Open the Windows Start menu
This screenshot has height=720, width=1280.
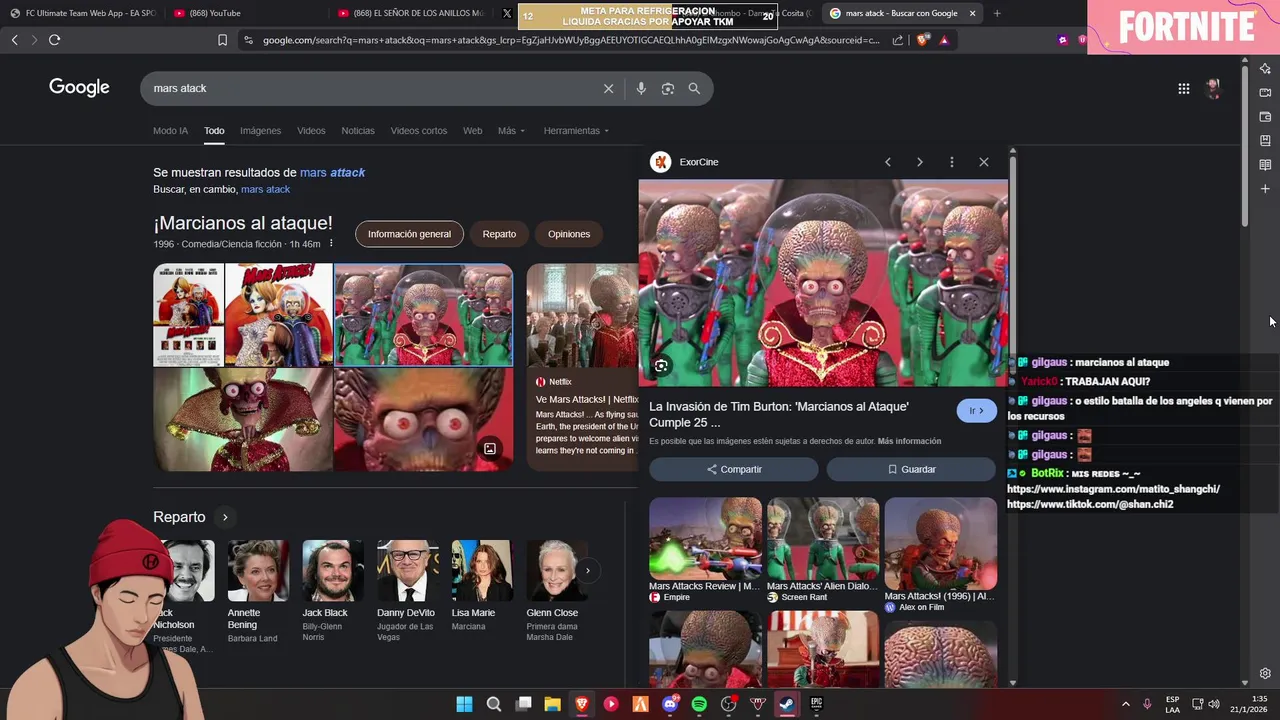464,704
